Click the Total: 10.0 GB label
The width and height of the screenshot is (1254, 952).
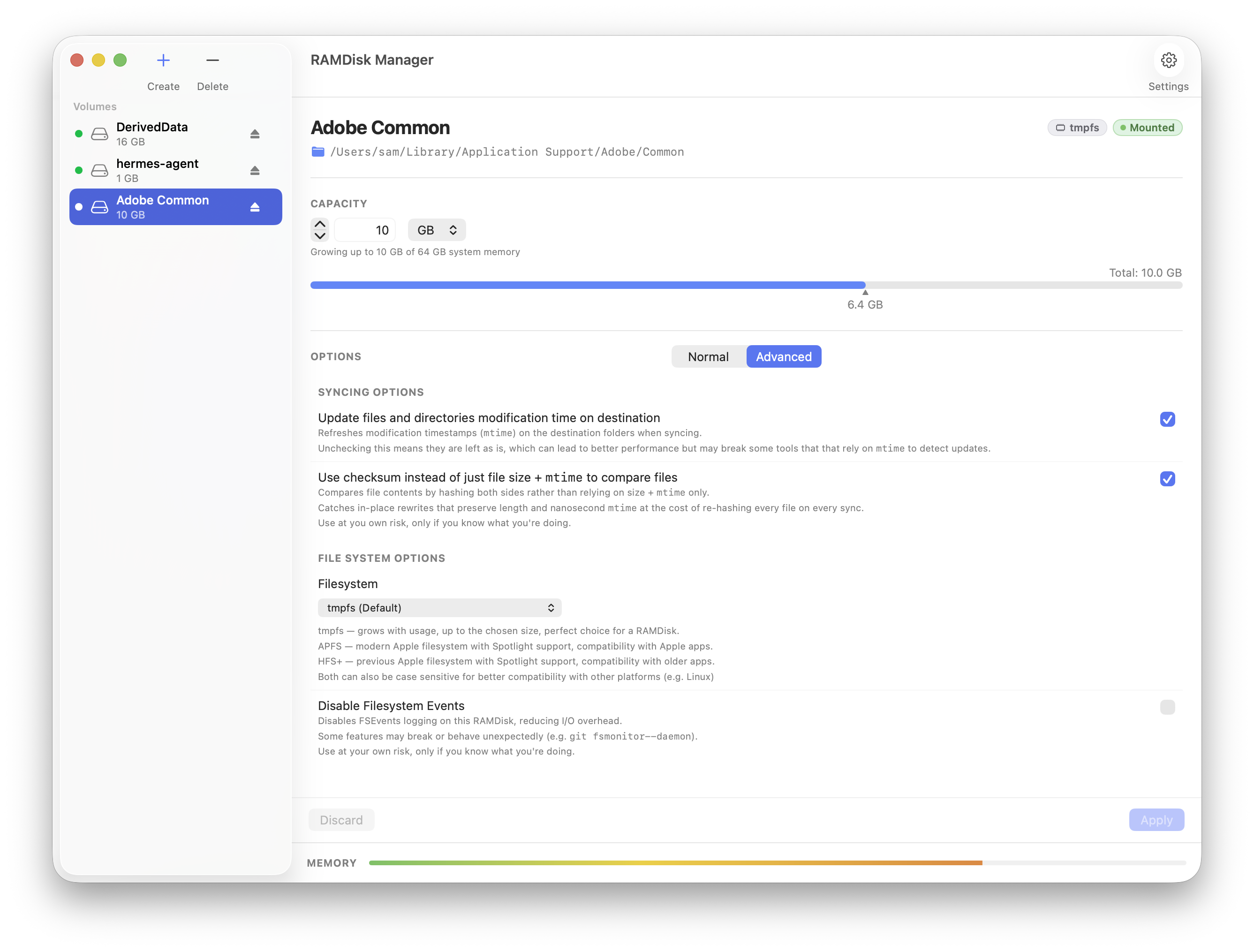(1145, 273)
